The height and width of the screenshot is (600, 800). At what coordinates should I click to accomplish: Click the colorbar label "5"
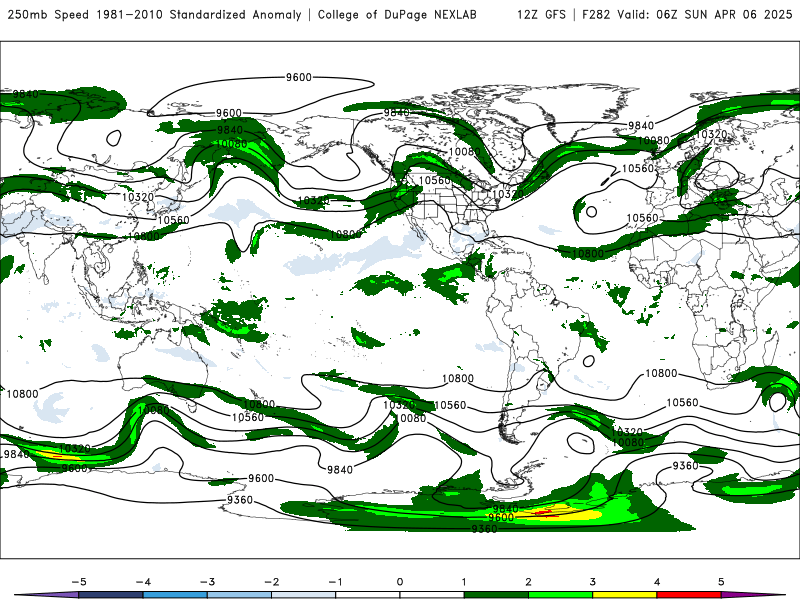[721, 582]
